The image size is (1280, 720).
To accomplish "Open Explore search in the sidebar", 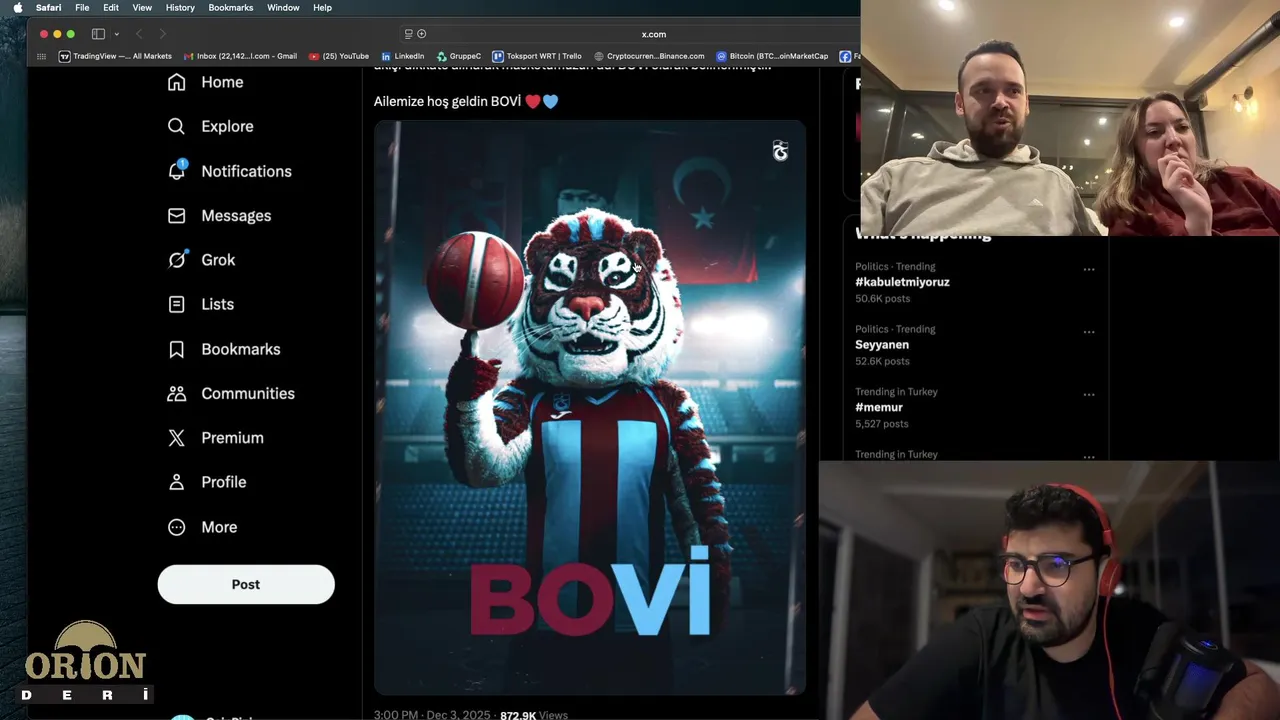I will coord(210,126).
